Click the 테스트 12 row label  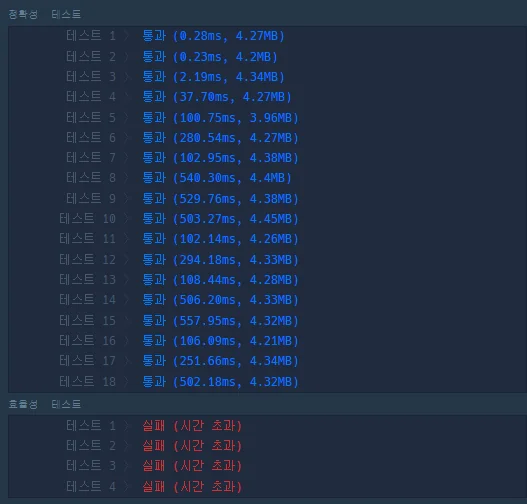point(87,260)
